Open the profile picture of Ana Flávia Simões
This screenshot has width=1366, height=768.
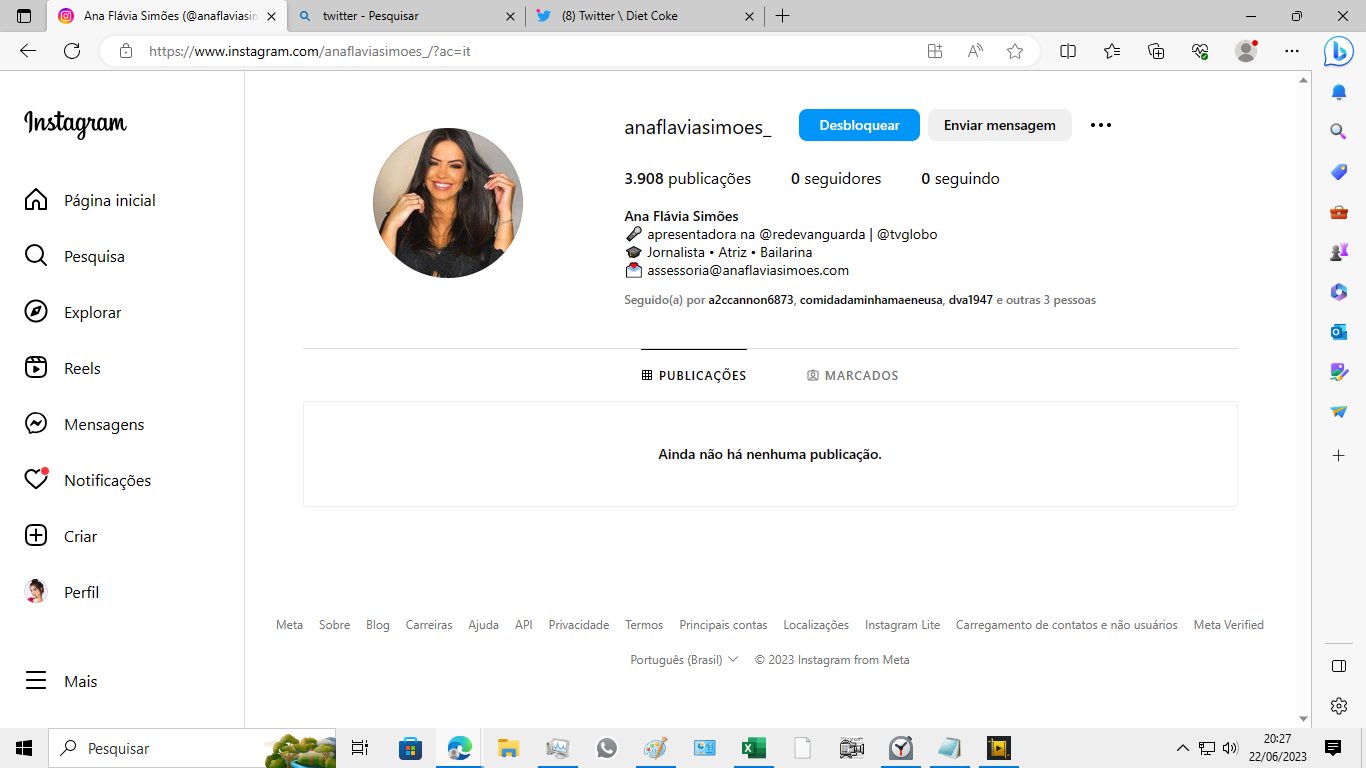click(448, 203)
